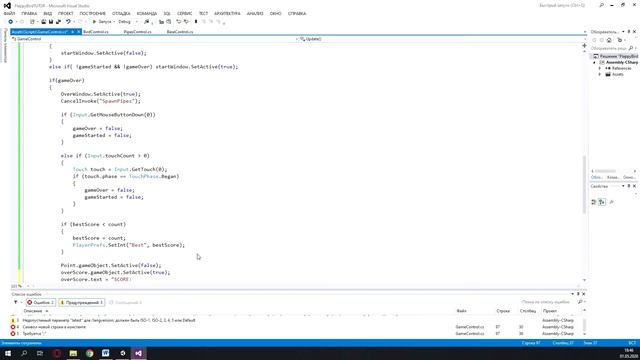Toggle the Предупреждений 1 filter
Screen dimensions: 640x360
point(82,302)
